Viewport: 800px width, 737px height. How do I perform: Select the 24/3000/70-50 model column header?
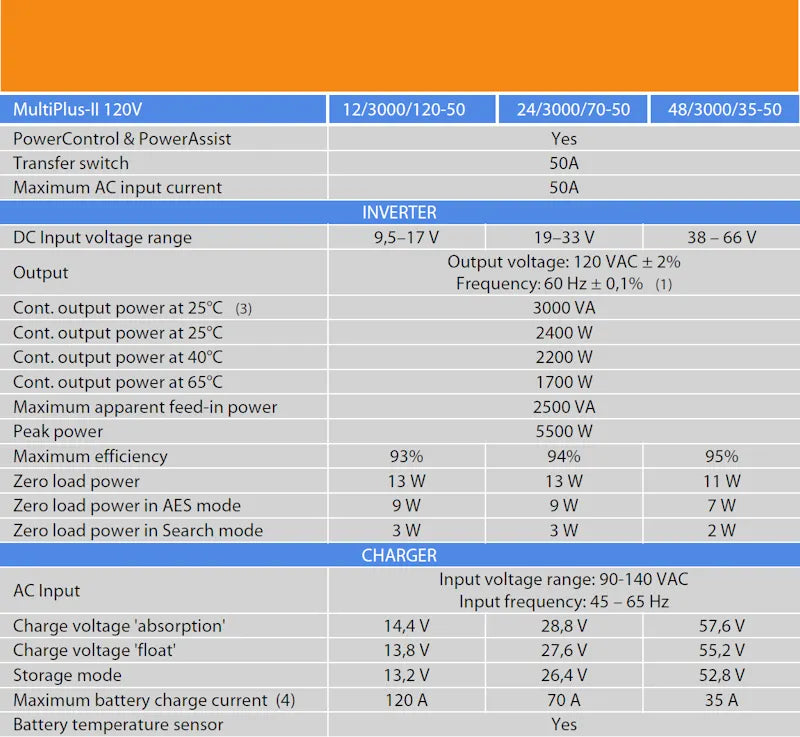(573, 109)
